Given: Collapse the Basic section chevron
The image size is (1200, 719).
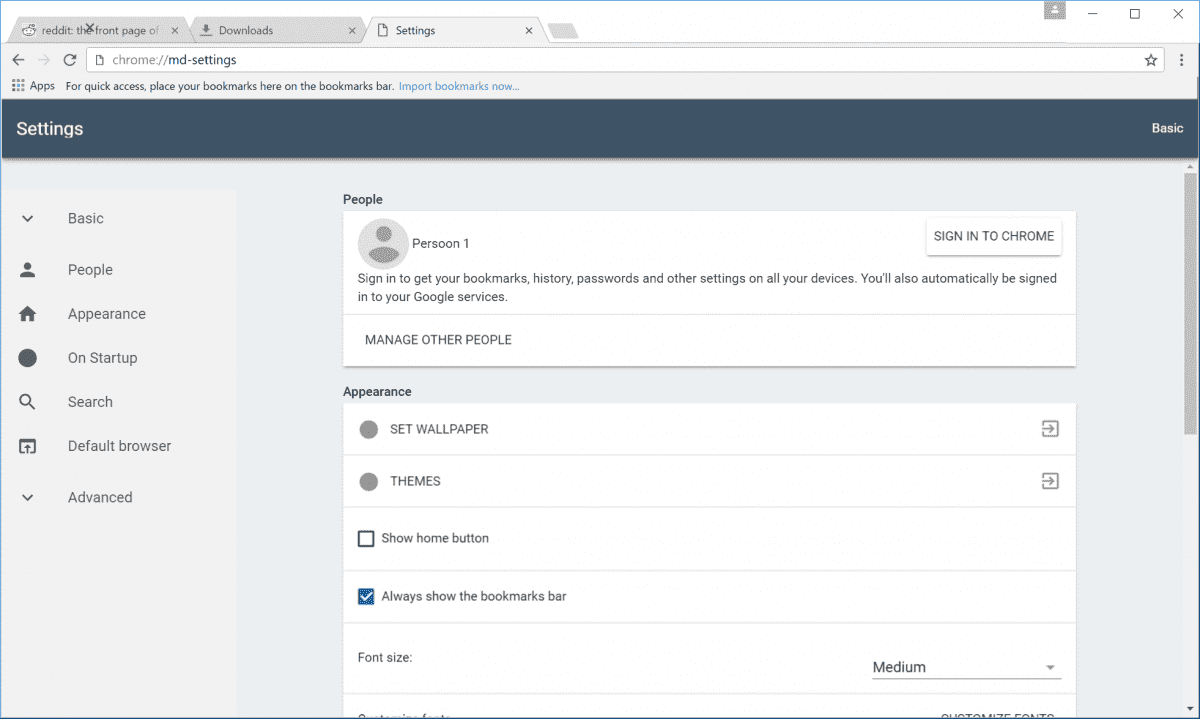Looking at the screenshot, I should [28, 218].
